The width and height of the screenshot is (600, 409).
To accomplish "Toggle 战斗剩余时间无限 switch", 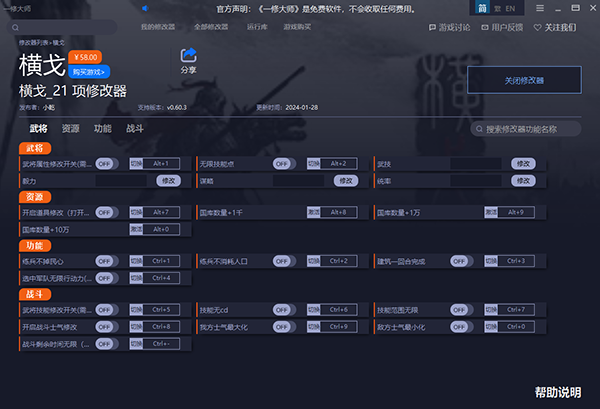I will 107,344.
